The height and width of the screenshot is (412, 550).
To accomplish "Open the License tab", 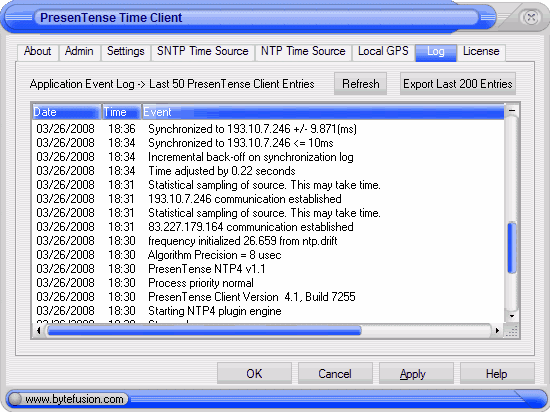I will [x=481, y=52].
